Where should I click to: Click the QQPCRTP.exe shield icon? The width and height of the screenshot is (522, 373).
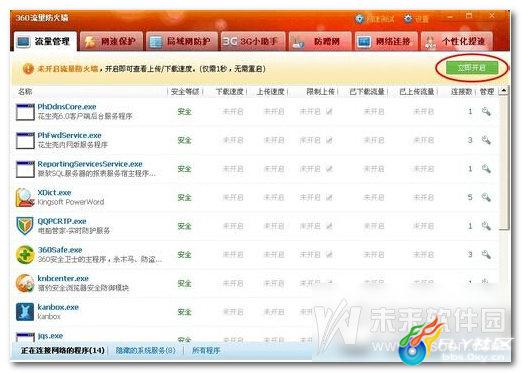(x=25, y=226)
